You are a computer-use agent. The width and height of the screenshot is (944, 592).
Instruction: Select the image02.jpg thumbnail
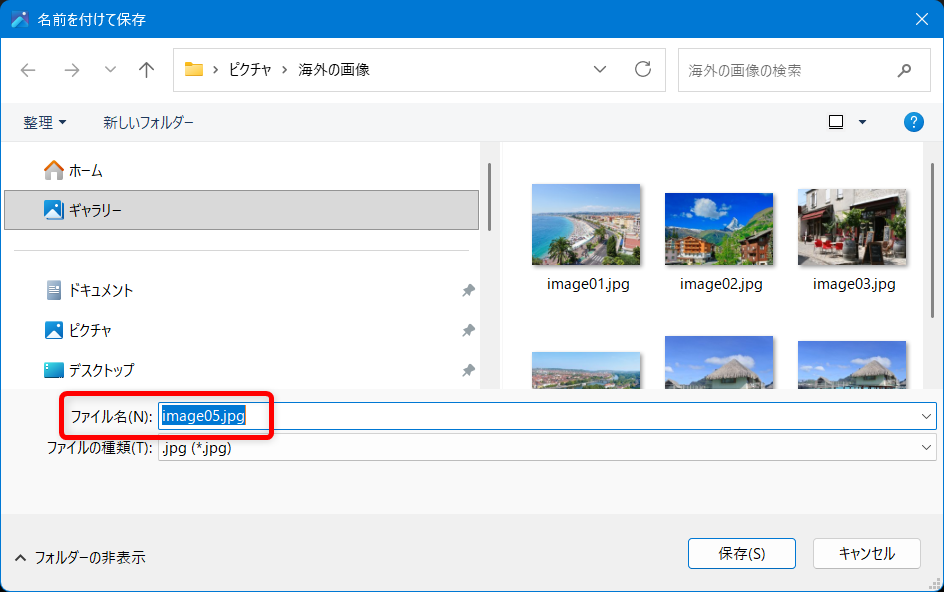[719, 229]
